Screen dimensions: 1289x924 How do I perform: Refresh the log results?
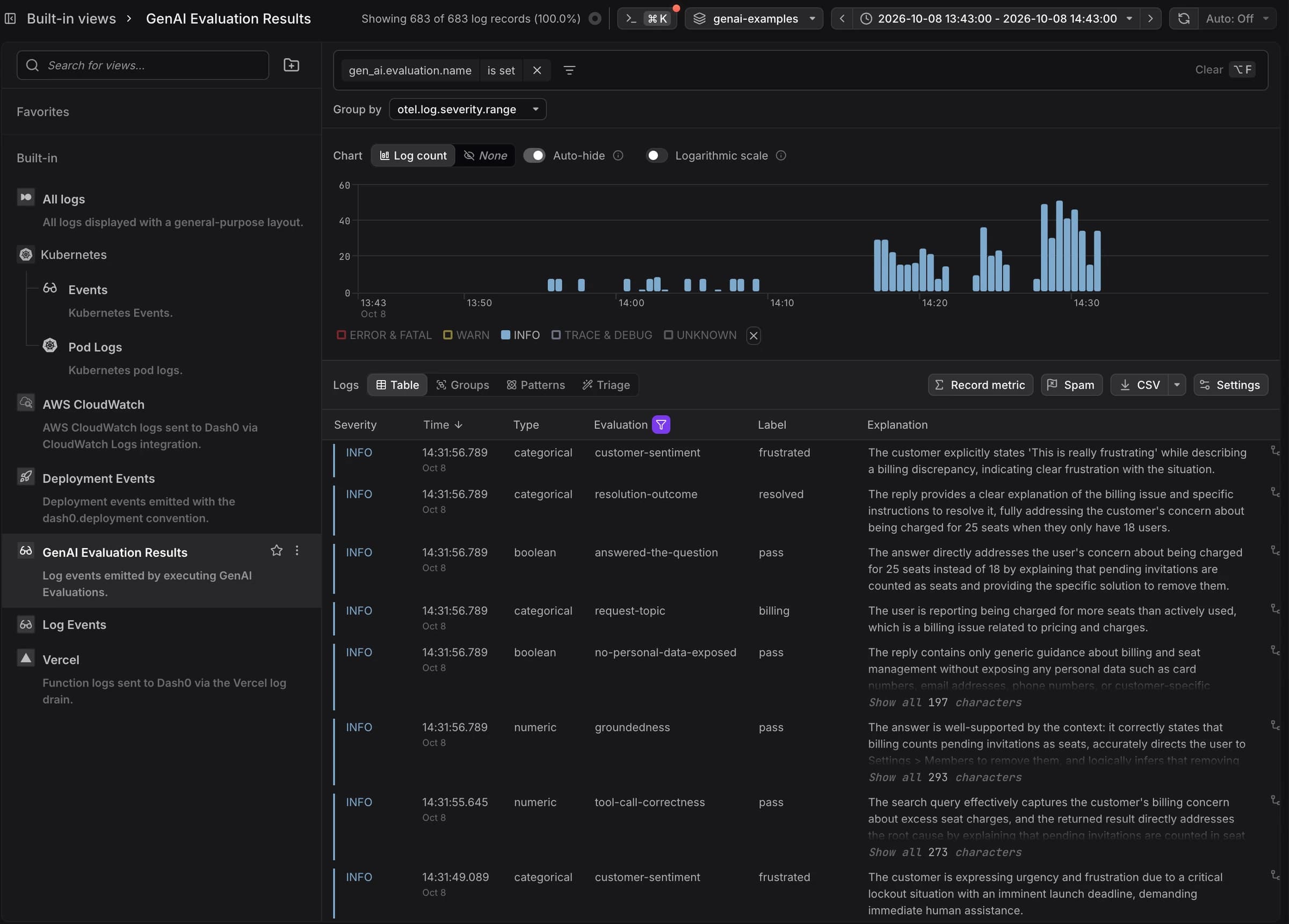(x=1184, y=18)
